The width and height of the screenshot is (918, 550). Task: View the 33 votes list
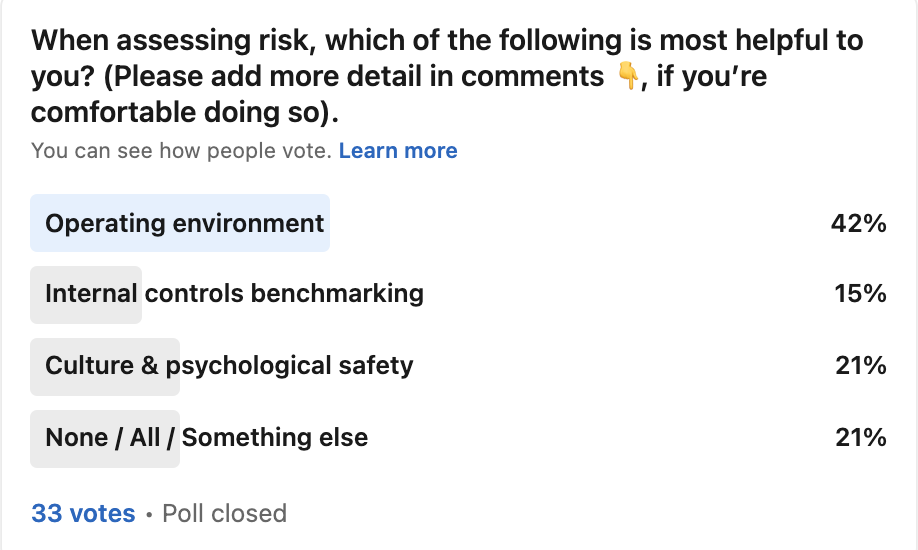(x=83, y=513)
